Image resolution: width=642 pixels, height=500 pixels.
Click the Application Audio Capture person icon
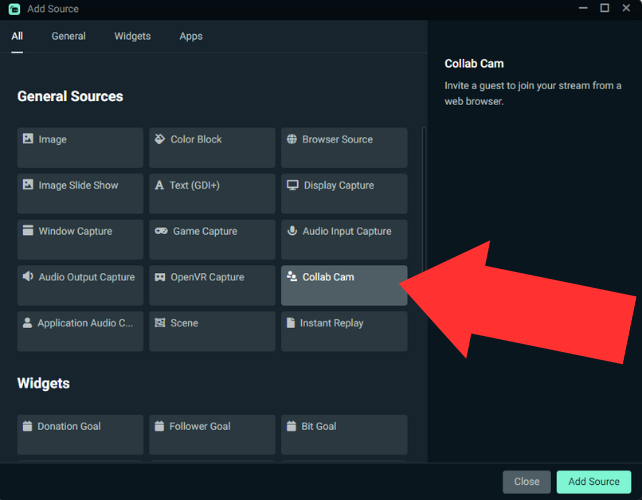click(x=27, y=322)
